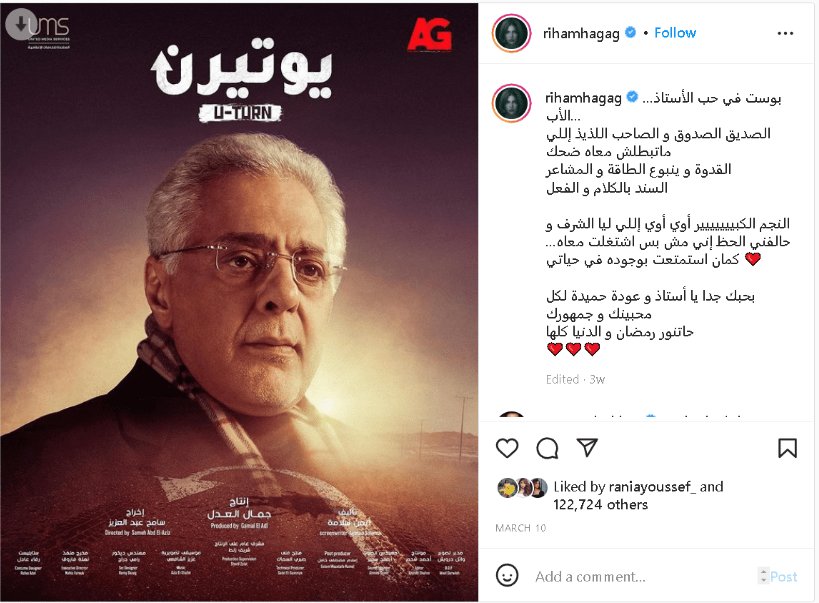Open the three-dot more options menu
This screenshot has width=819, height=603.
785,33
